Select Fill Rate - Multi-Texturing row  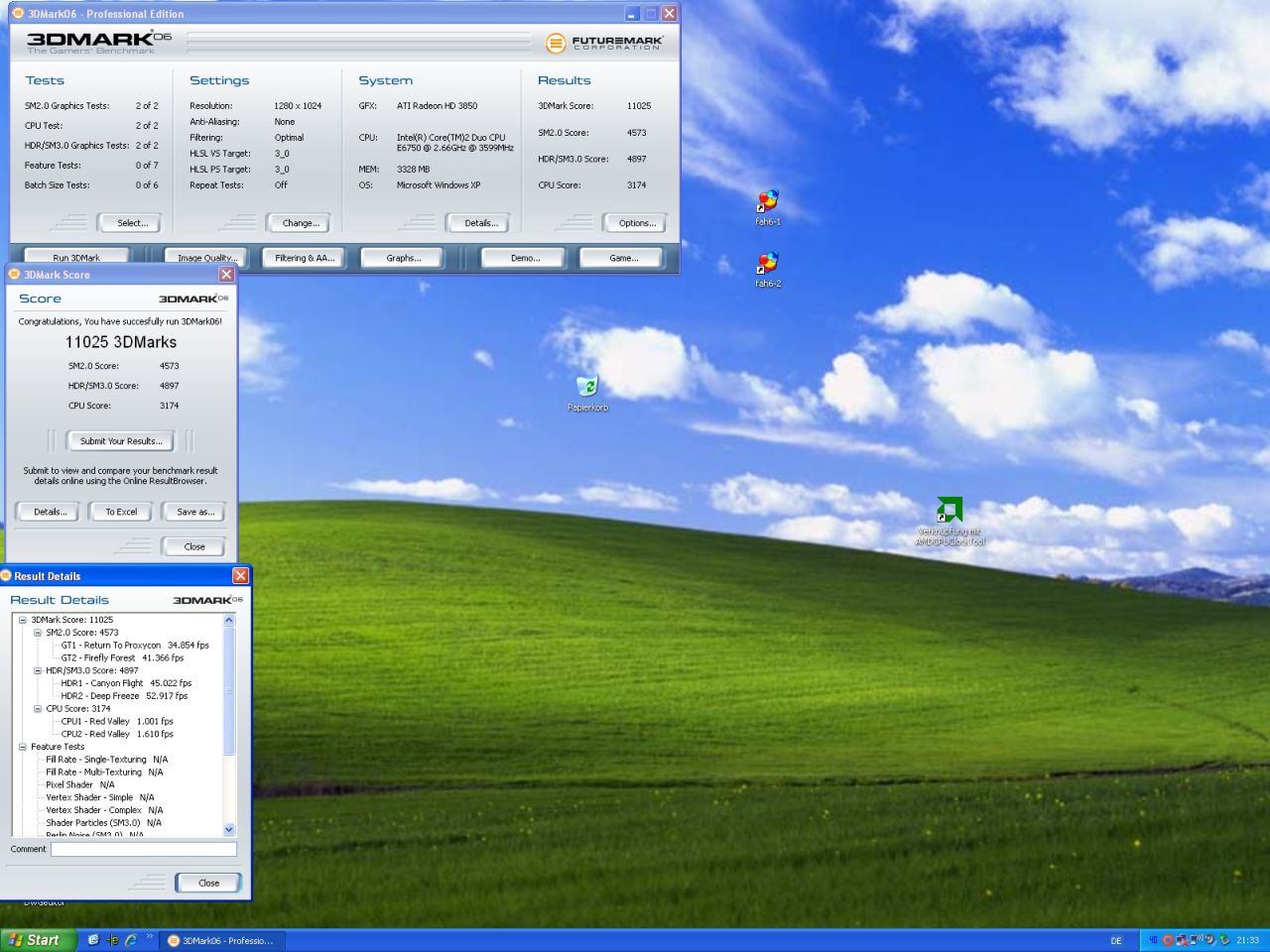[x=104, y=773]
